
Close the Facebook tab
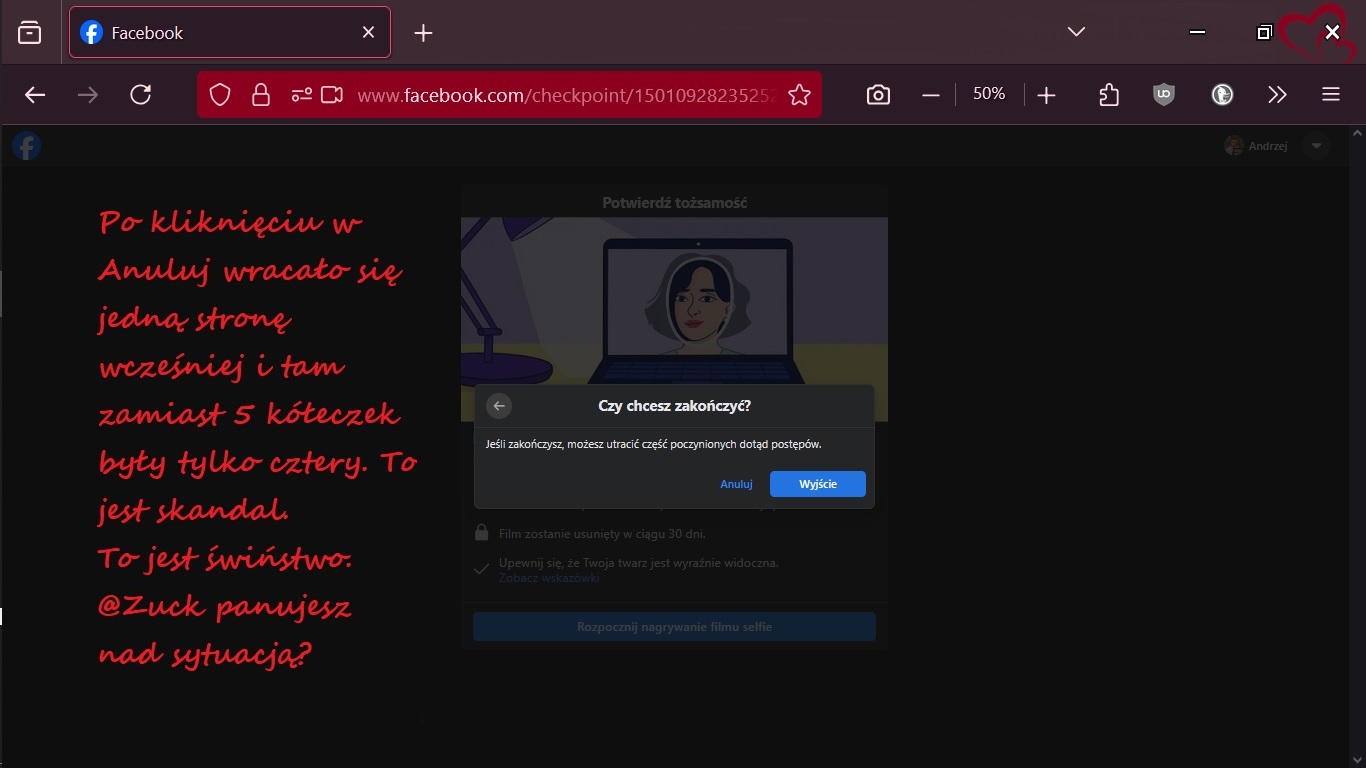tap(368, 33)
